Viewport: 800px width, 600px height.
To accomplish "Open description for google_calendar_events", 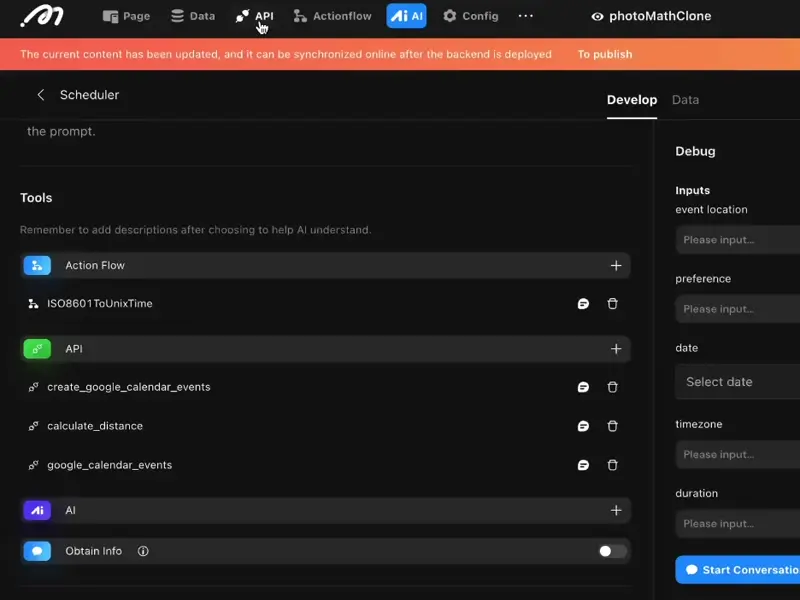I will (583, 465).
